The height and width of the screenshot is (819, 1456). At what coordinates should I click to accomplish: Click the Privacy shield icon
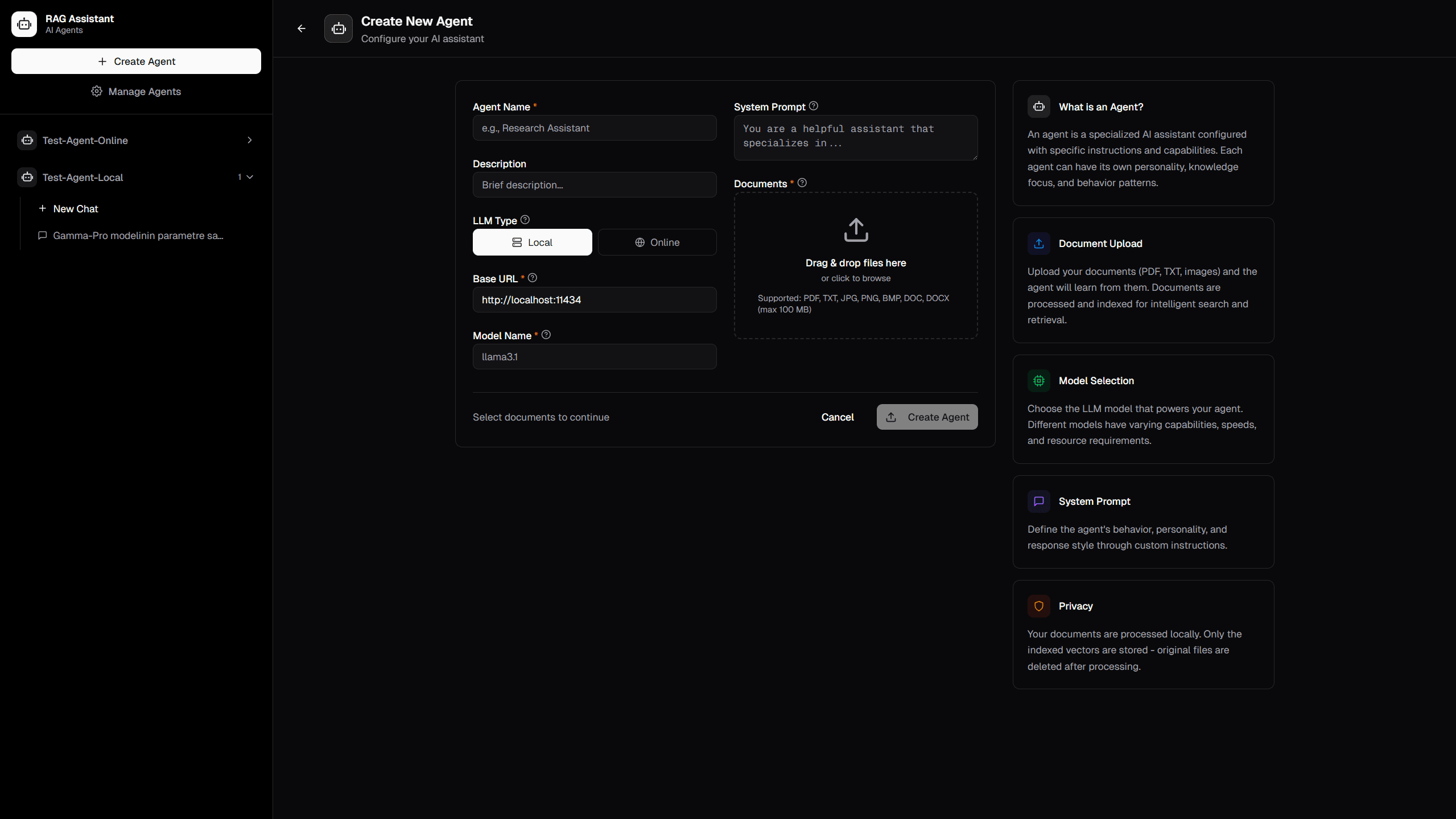click(x=1039, y=606)
